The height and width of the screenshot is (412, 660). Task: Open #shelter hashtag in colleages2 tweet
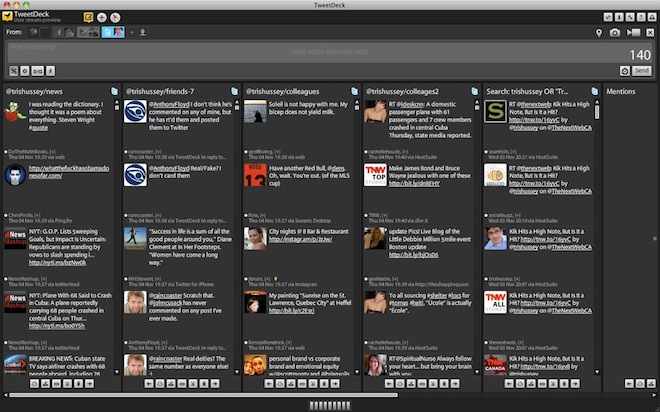tap(437, 295)
